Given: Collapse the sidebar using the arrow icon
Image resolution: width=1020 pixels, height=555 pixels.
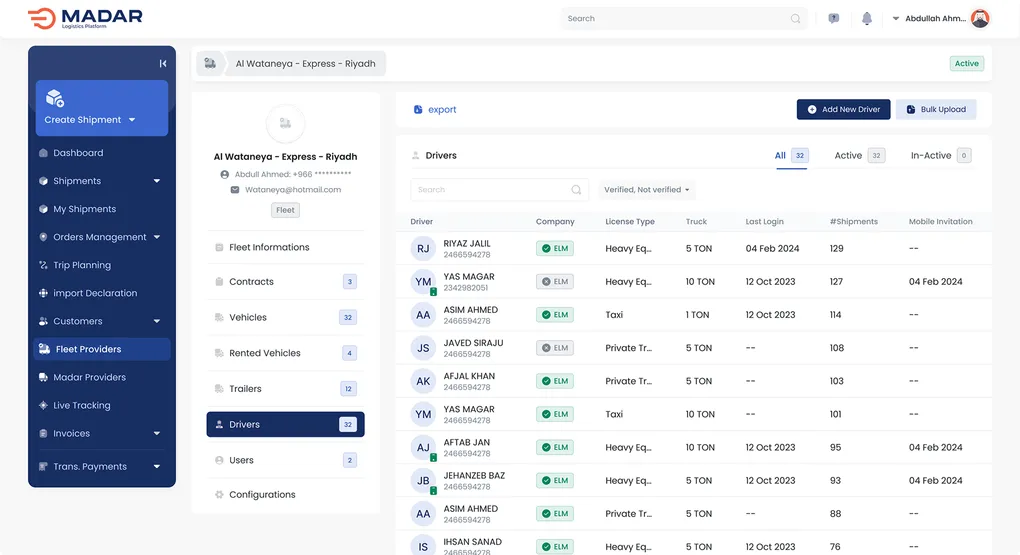Looking at the screenshot, I should click(x=163, y=63).
